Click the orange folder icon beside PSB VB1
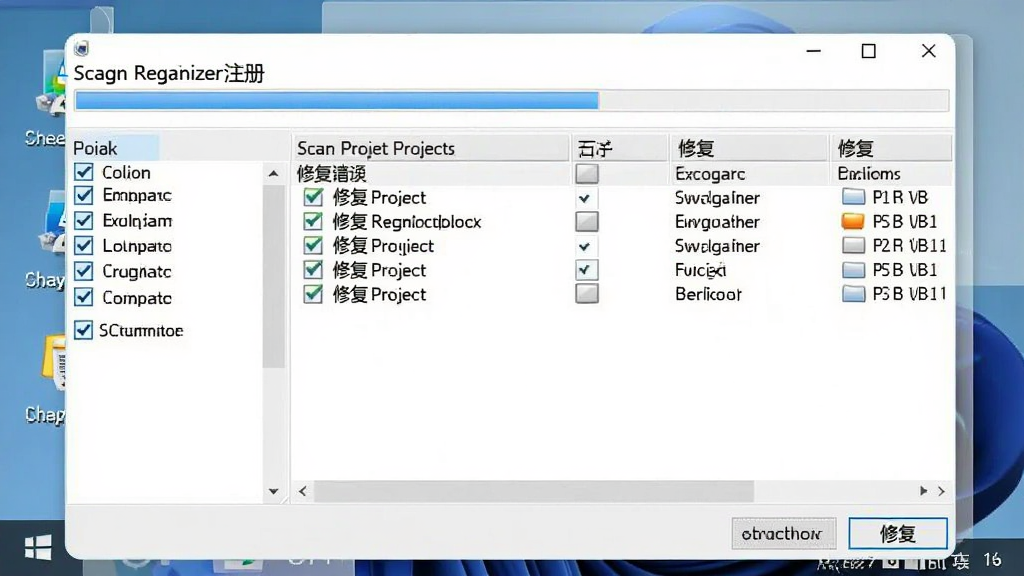The width and height of the screenshot is (1024, 576). tap(853, 221)
